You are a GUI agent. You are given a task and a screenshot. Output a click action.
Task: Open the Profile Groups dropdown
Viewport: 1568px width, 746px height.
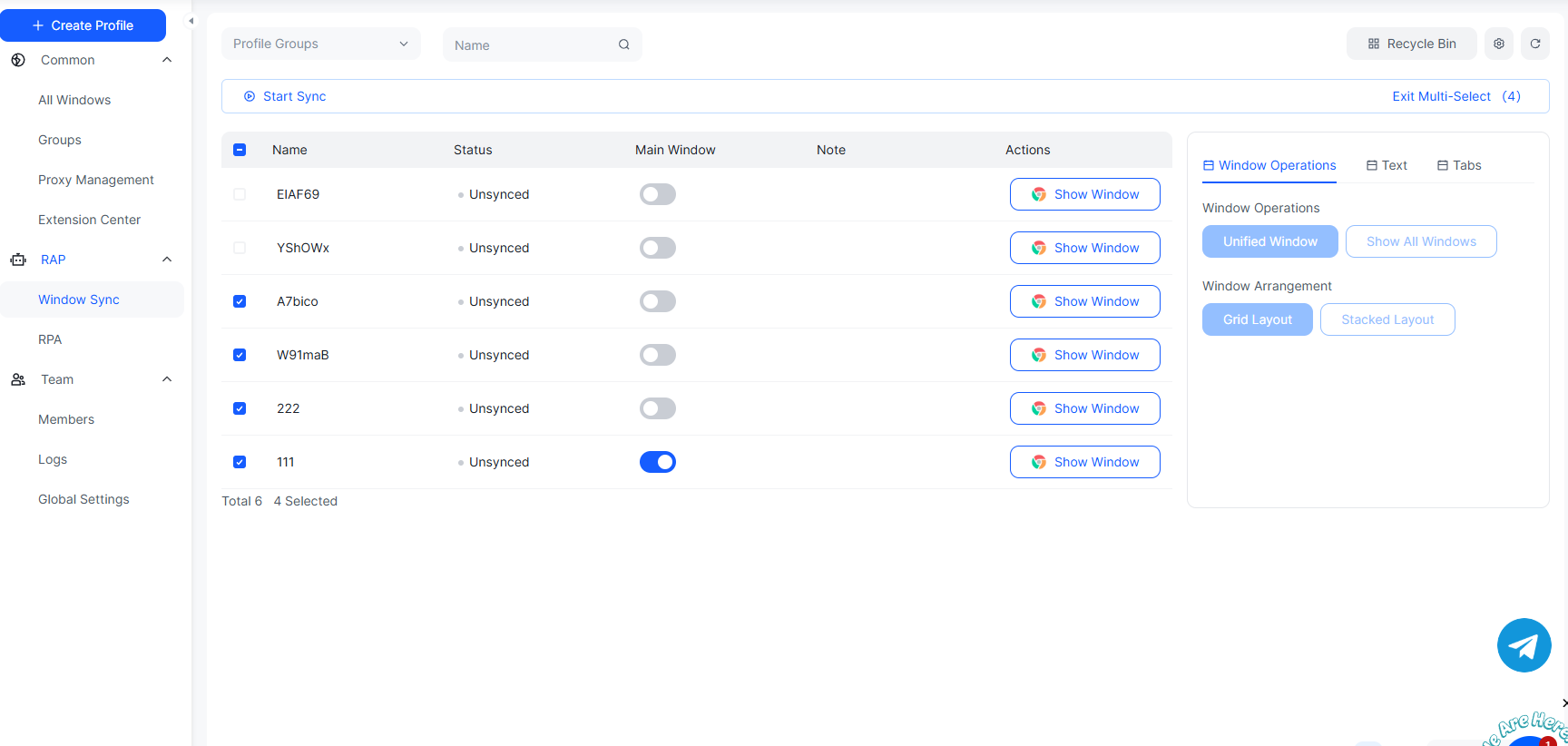[320, 44]
